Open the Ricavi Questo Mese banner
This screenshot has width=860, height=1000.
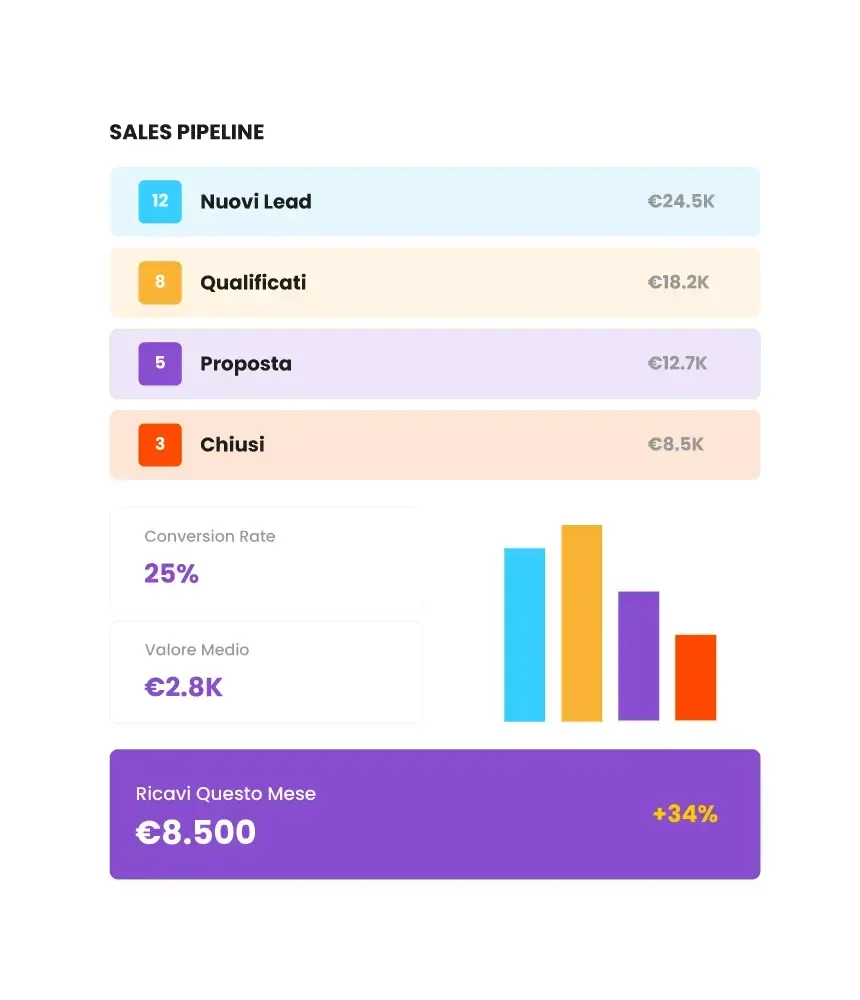click(434, 814)
